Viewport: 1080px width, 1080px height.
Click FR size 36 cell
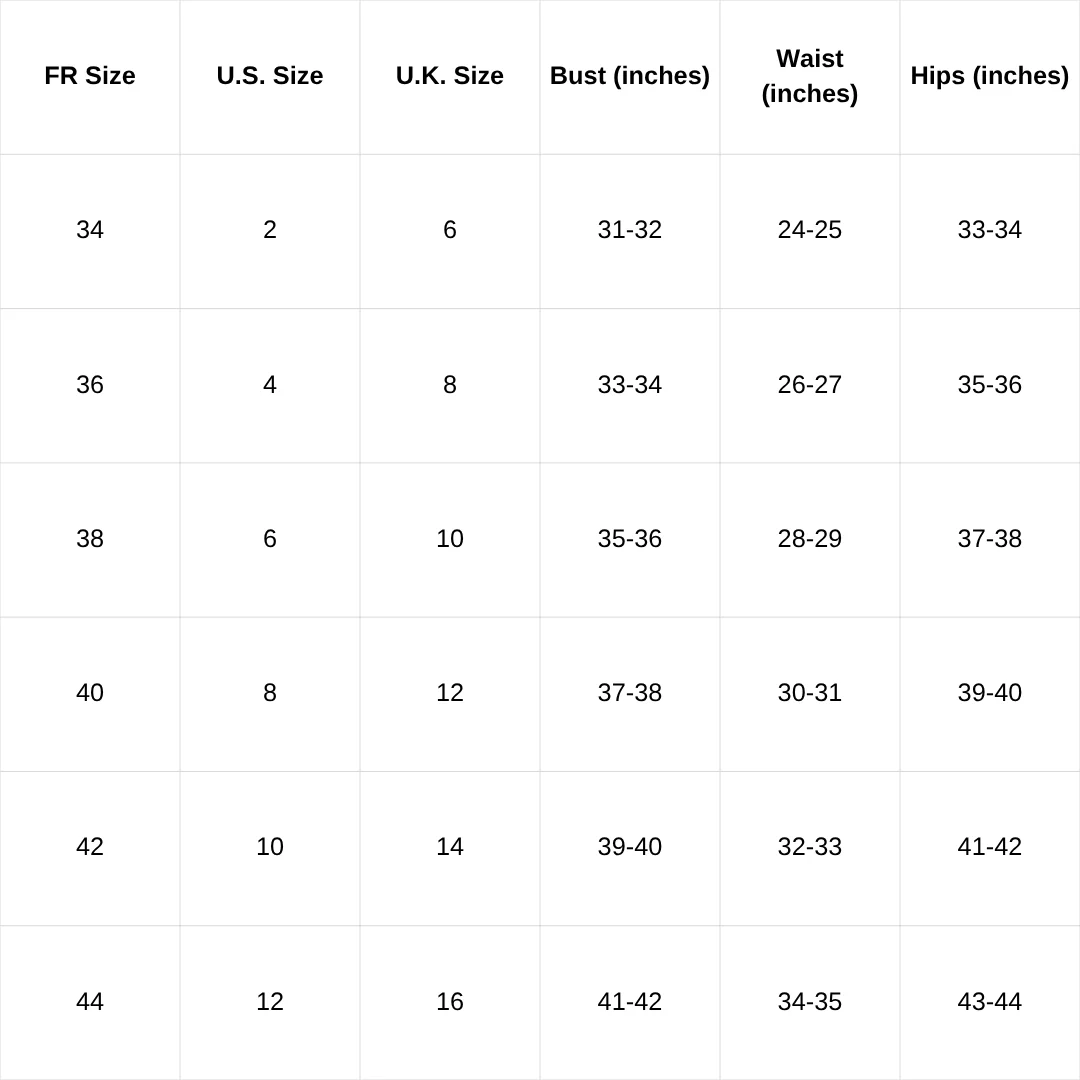[90, 385]
